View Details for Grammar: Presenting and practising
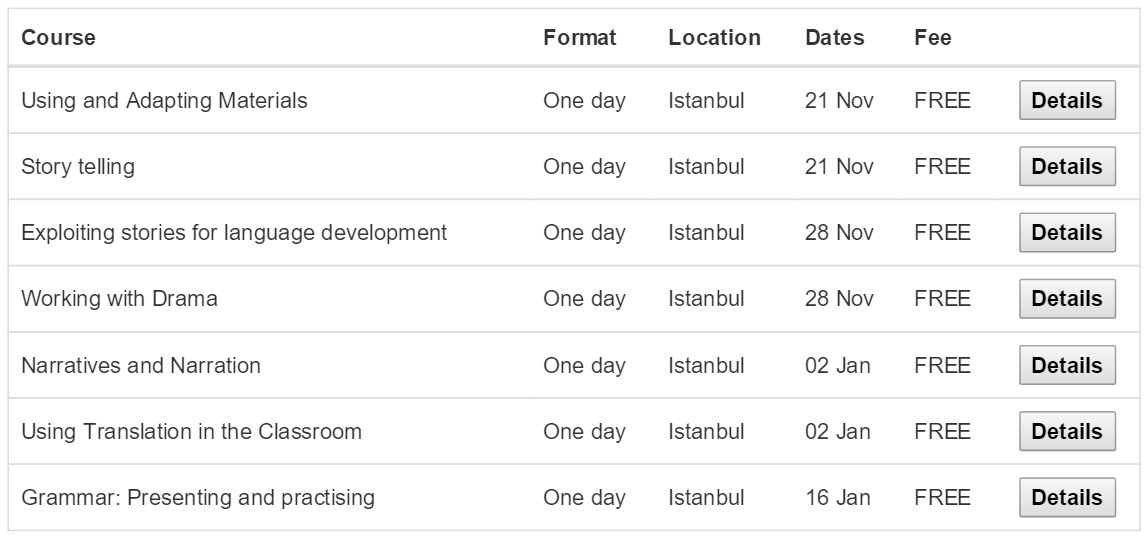Viewport: 1147px width, 536px height. 1066,498
